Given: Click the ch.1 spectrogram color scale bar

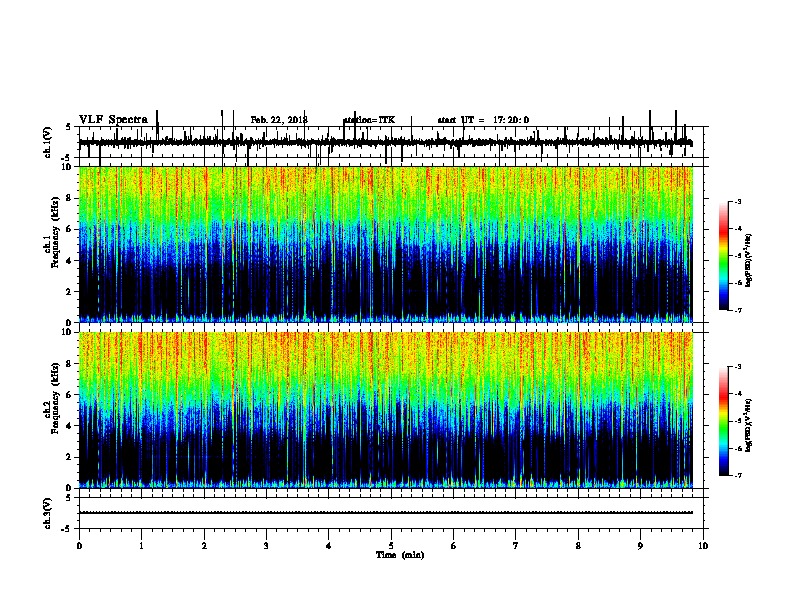Looking at the screenshot, I should (724, 256).
